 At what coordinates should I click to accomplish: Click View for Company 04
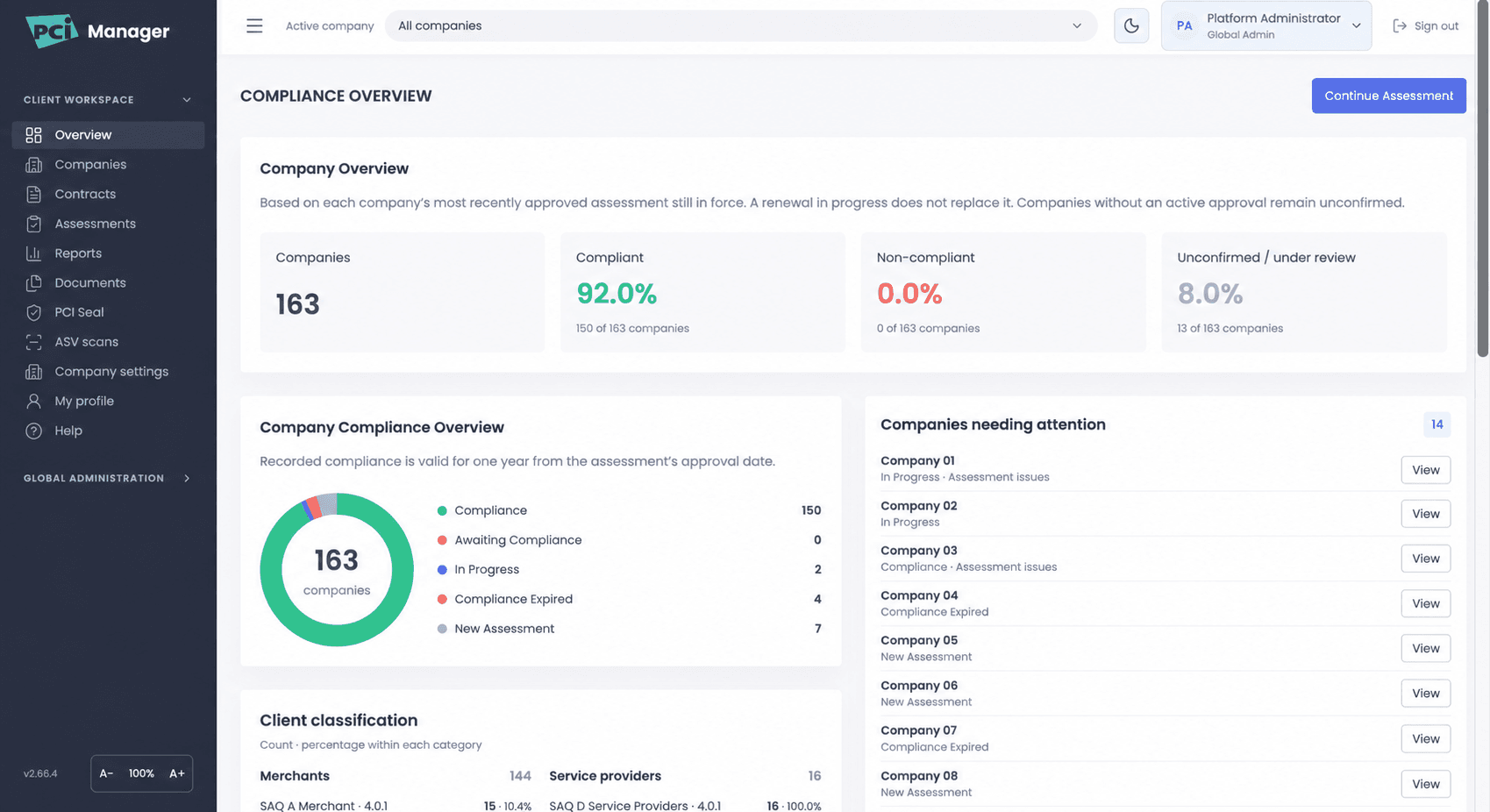click(x=1425, y=603)
